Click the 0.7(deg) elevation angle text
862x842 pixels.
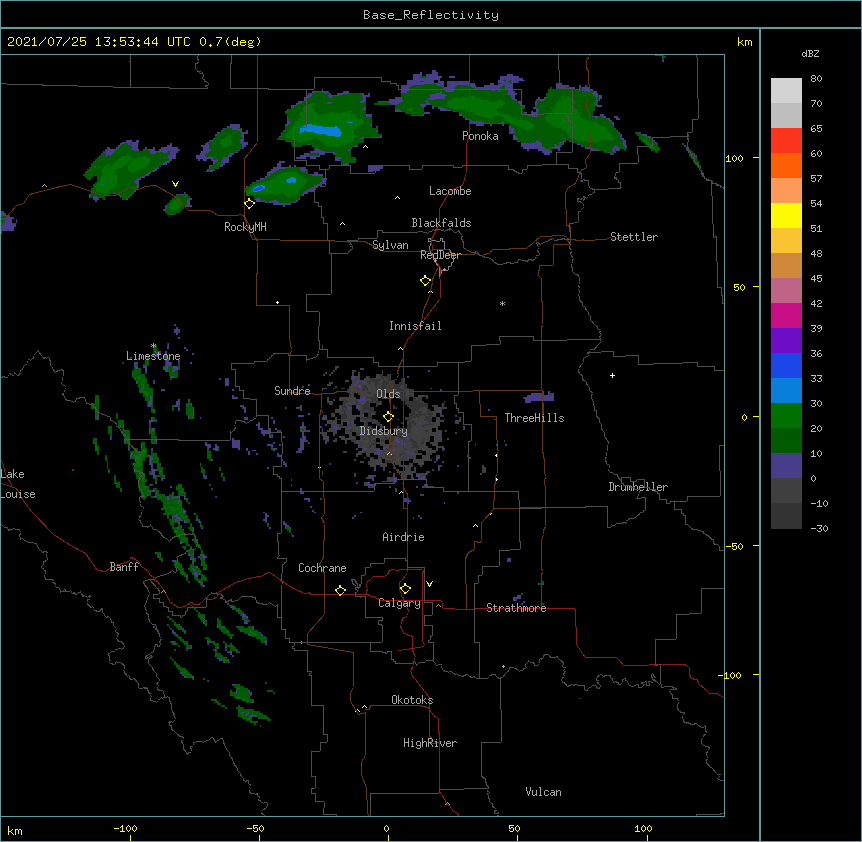pyautogui.click(x=230, y=42)
